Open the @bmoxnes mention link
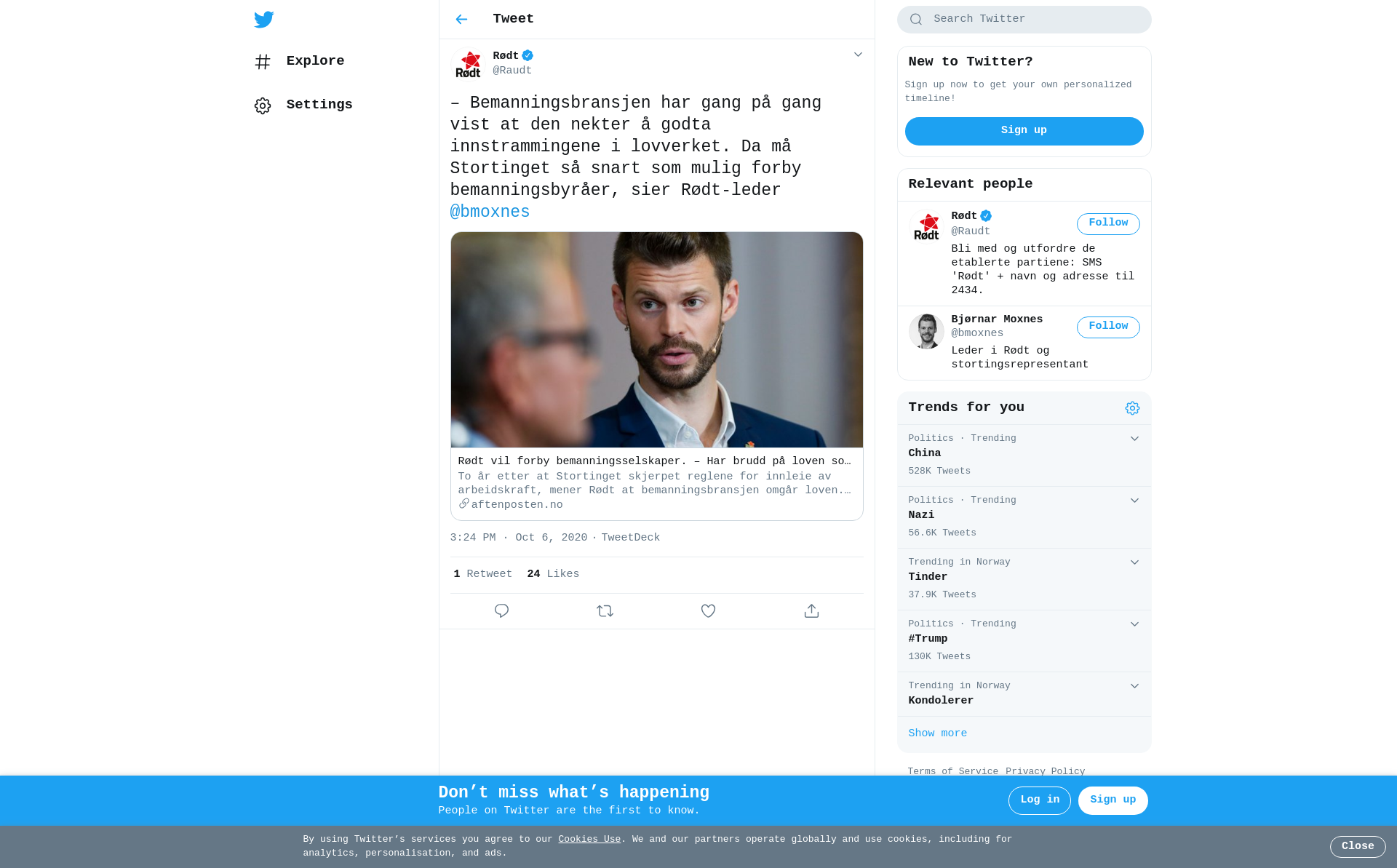 pos(490,212)
